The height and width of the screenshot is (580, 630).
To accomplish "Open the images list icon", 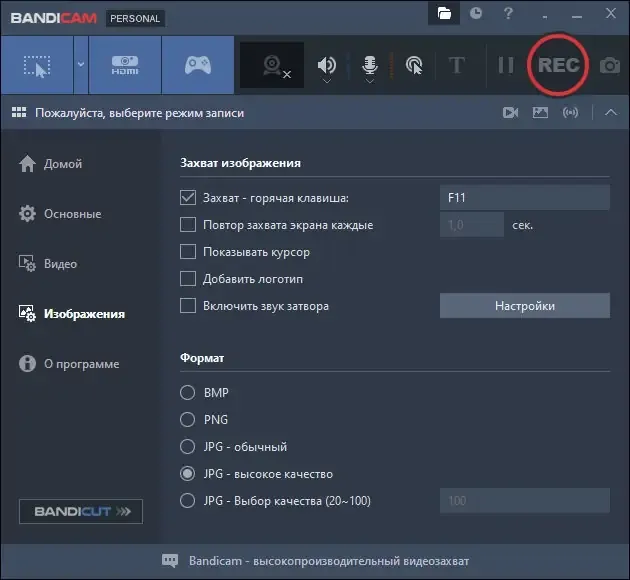I will click(540, 112).
